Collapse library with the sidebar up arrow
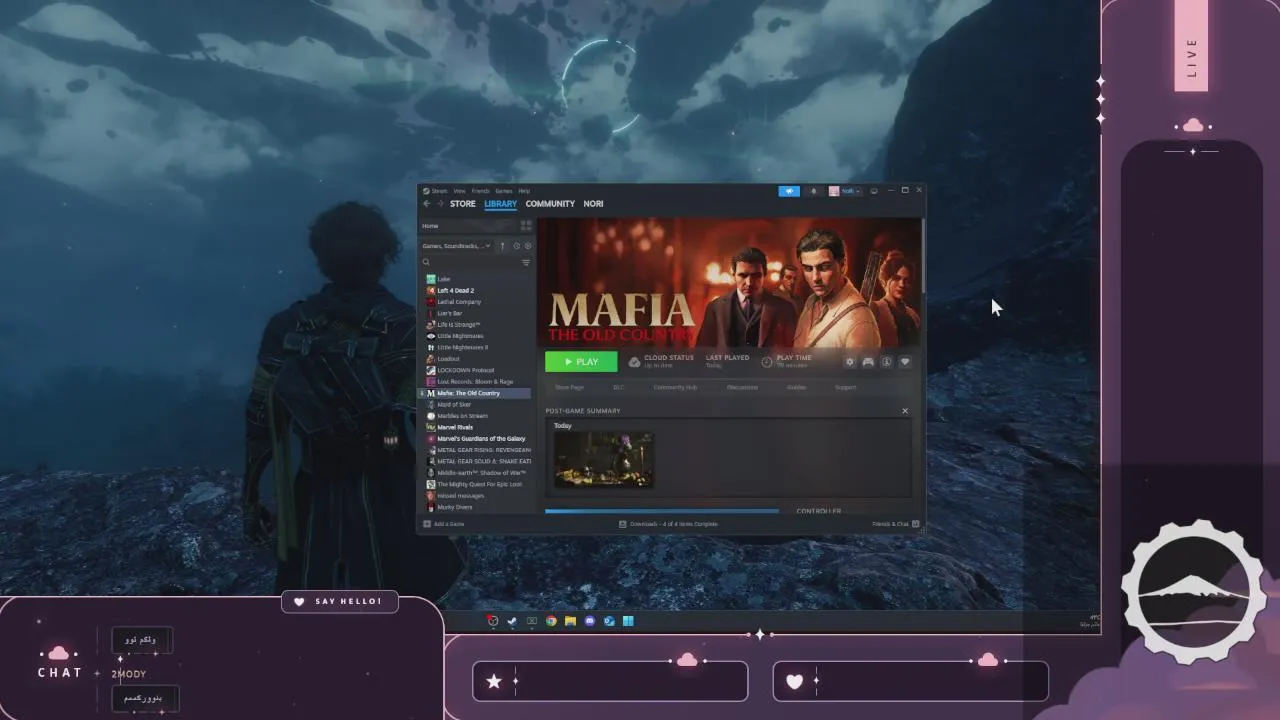The width and height of the screenshot is (1280, 720). (502, 246)
